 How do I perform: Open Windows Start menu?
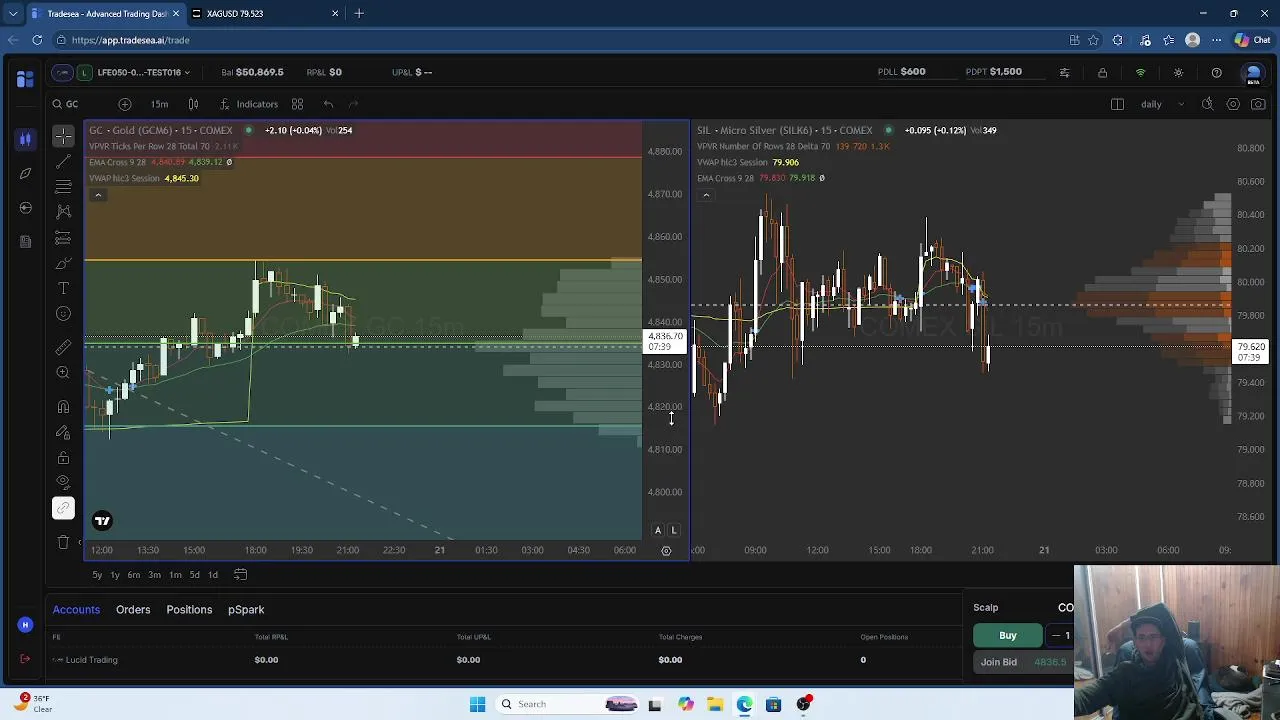pos(477,704)
